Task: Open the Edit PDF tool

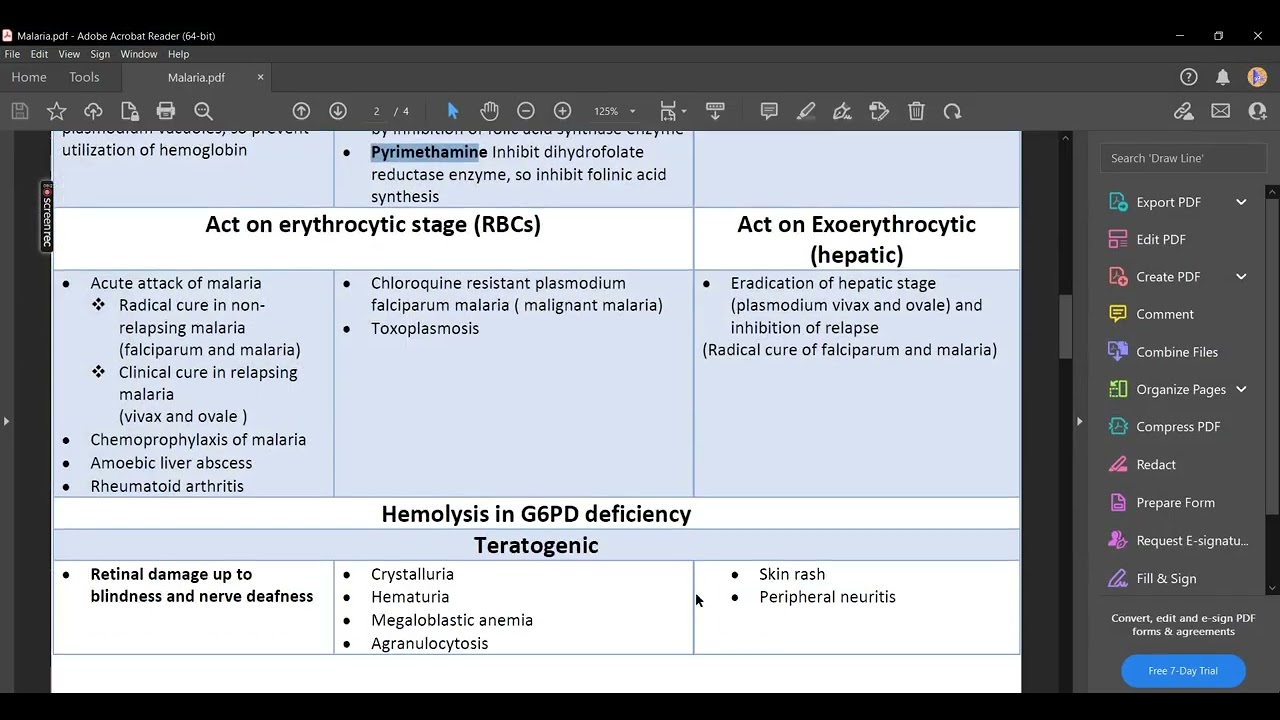Action: click(1161, 239)
